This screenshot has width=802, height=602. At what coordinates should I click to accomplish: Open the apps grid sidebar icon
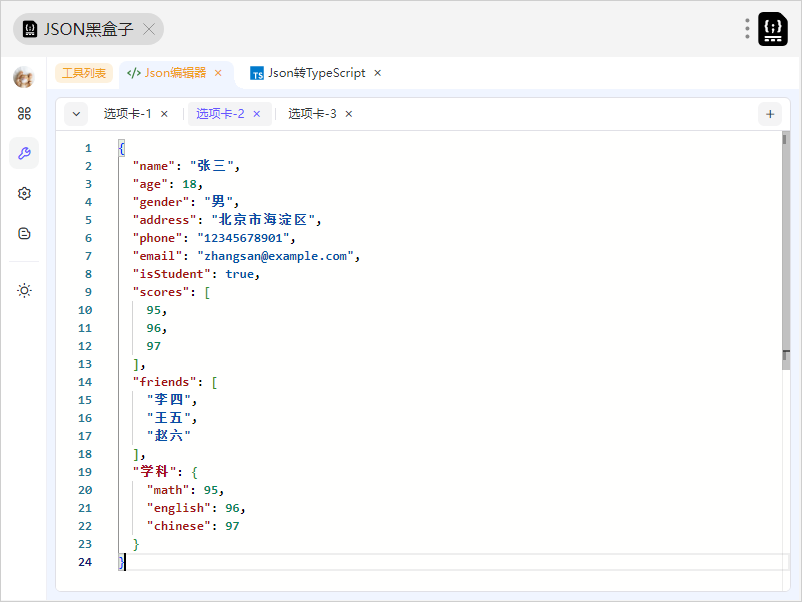click(24, 114)
